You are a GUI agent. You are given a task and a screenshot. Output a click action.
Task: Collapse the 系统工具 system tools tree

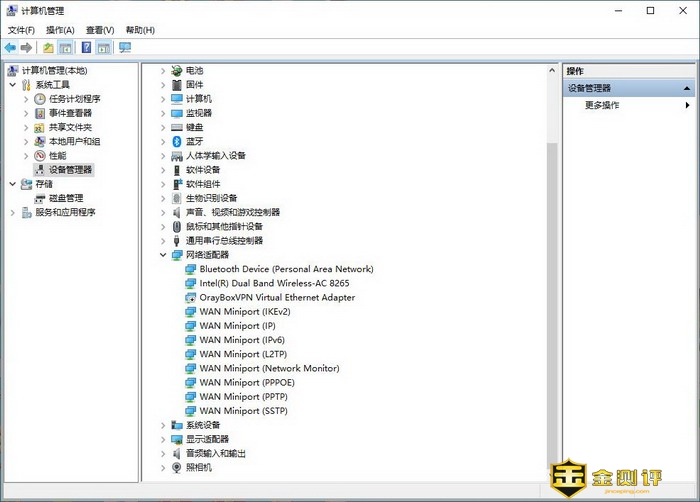coord(13,85)
